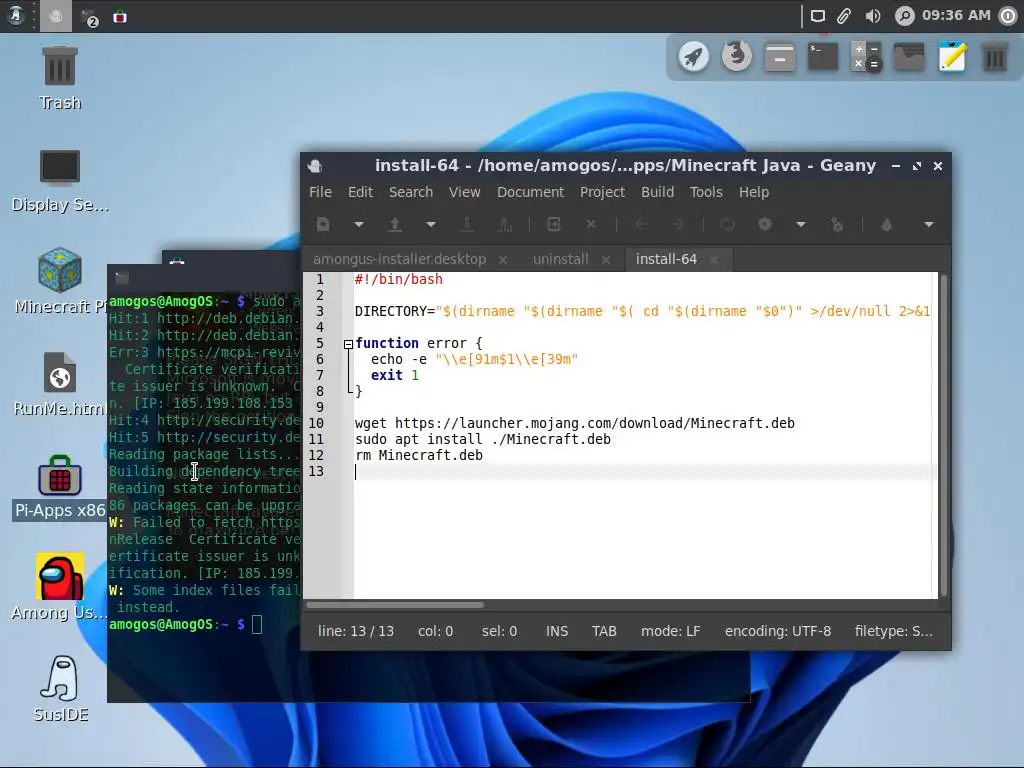Click the vertical scrollbar in Geany editor
1024x768 pixels.
tap(943, 434)
